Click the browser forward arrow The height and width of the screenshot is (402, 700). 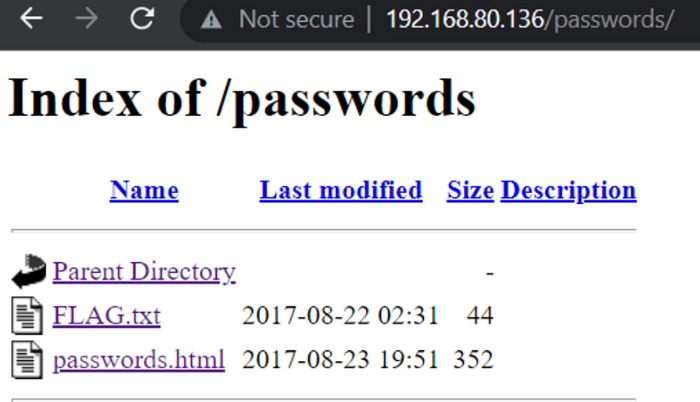(x=87, y=19)
